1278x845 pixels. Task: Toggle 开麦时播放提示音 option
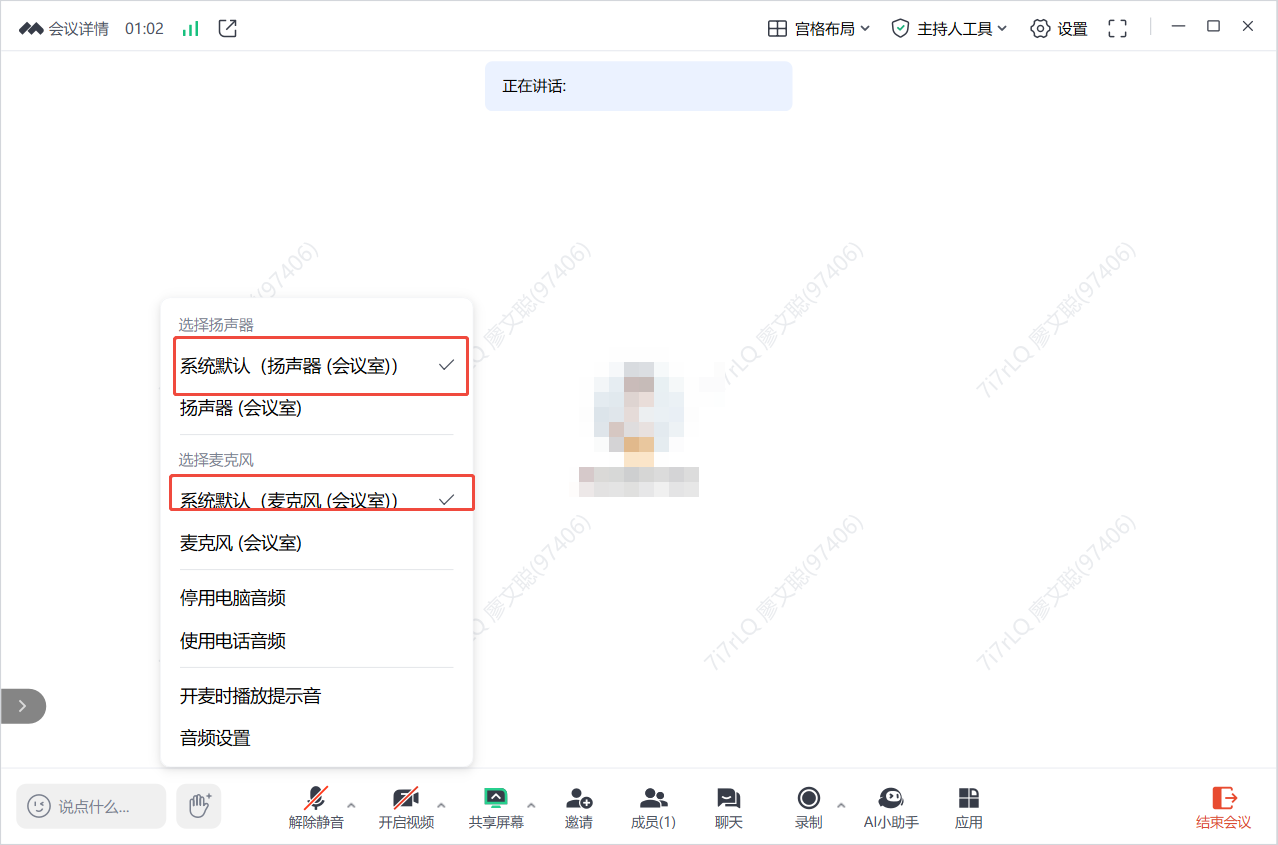[250, 696]
